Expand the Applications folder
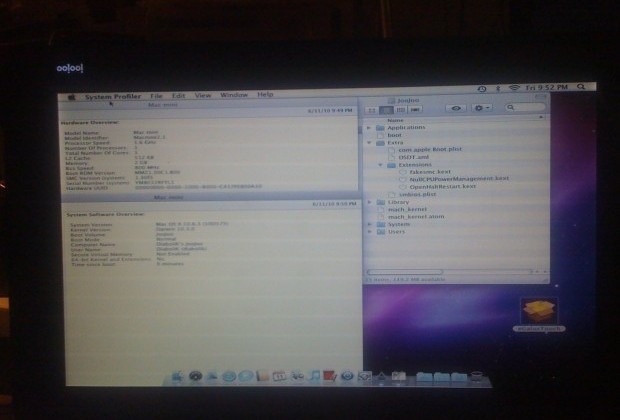 tap(370, 128)
